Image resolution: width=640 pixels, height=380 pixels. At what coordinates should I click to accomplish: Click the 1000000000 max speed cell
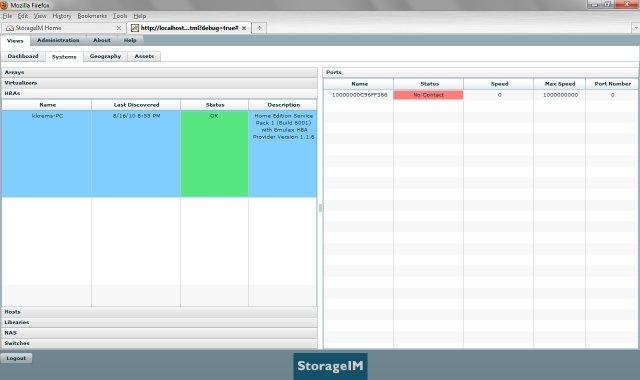[560, 95]
